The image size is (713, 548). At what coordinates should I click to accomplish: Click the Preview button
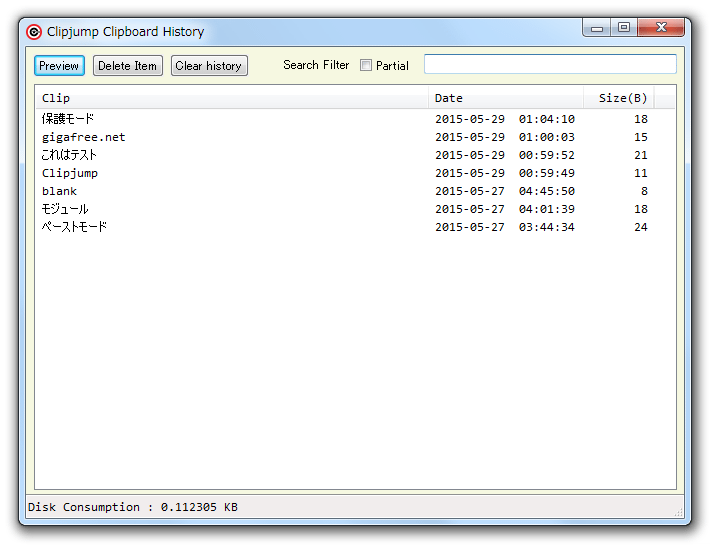pos(59,65)
